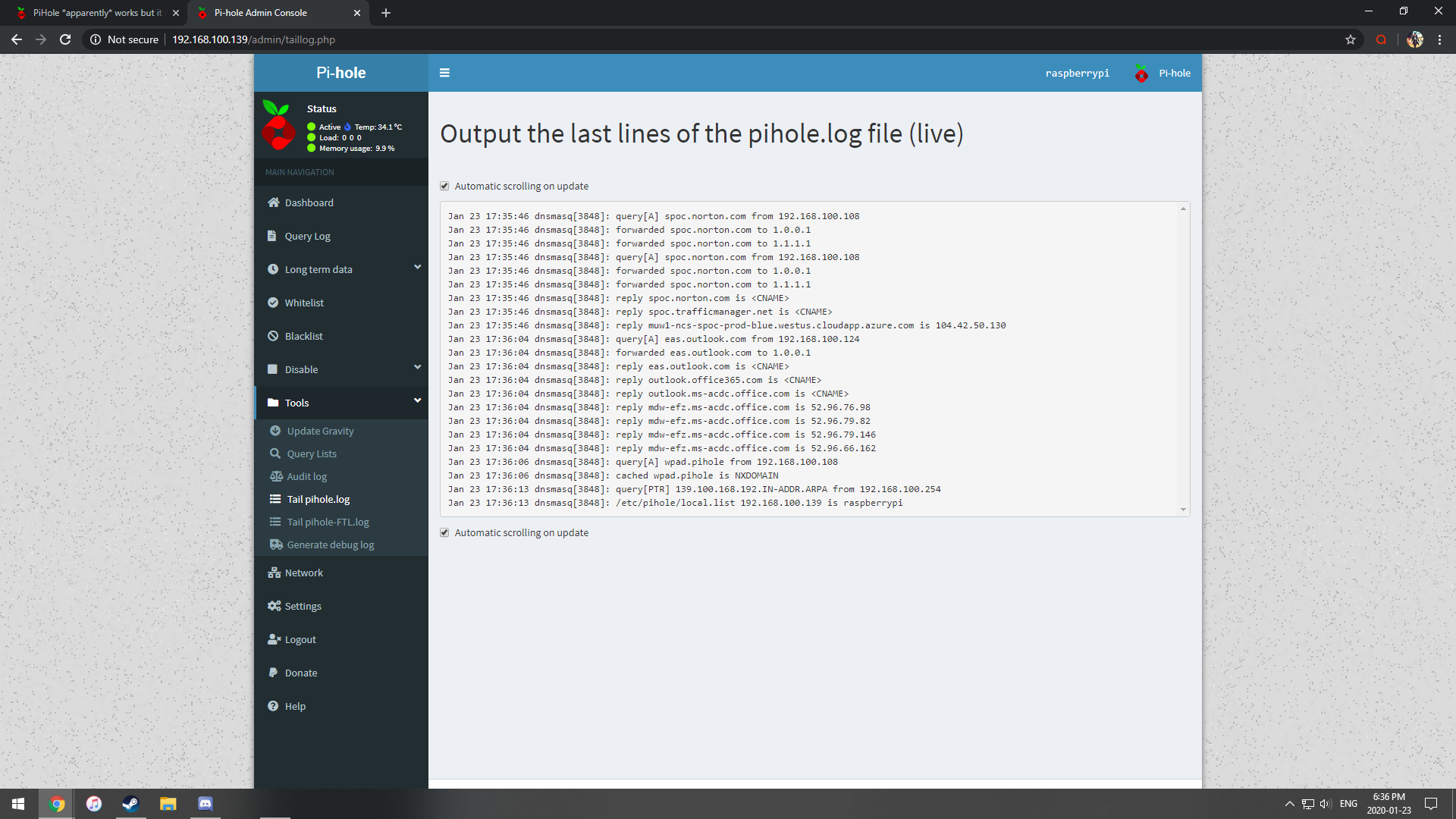Viewport: 1456px width, 819px height.
Task: Click the Network sitemap icon
Action: pyautogui.click(x=274, y=573)
